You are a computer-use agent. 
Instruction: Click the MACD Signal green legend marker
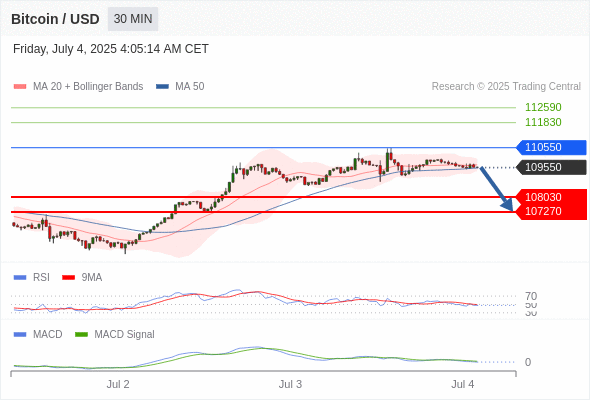pos(81,334)
